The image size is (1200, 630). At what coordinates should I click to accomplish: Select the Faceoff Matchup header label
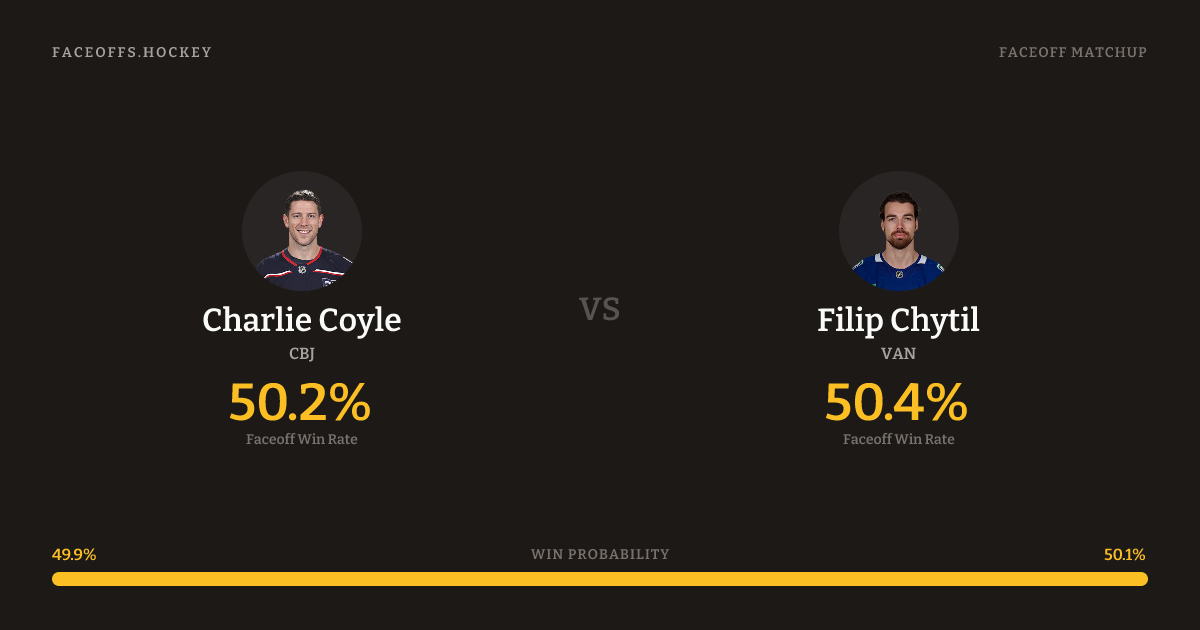1072,52
